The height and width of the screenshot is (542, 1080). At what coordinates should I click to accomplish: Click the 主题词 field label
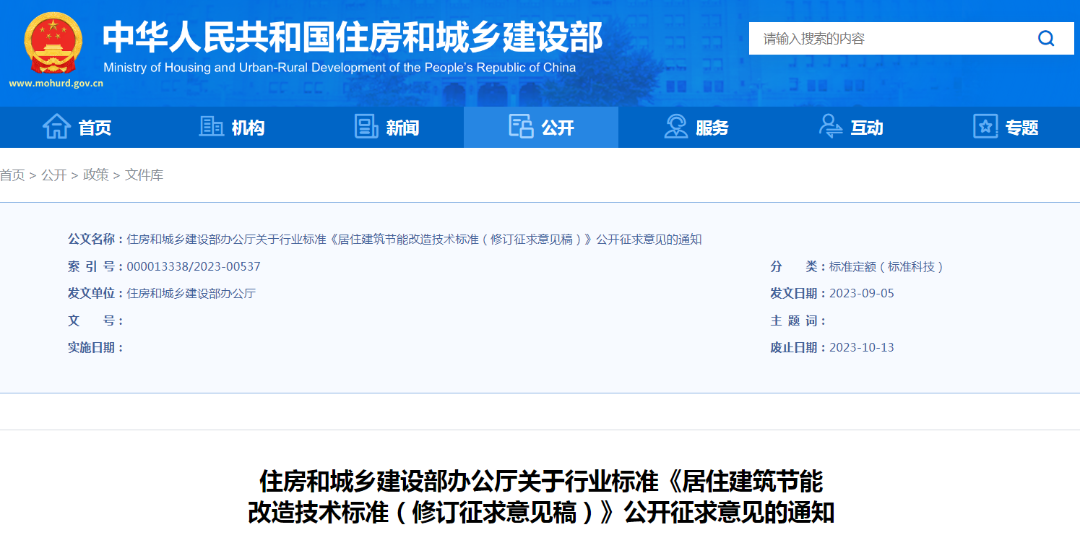(798, 321)
